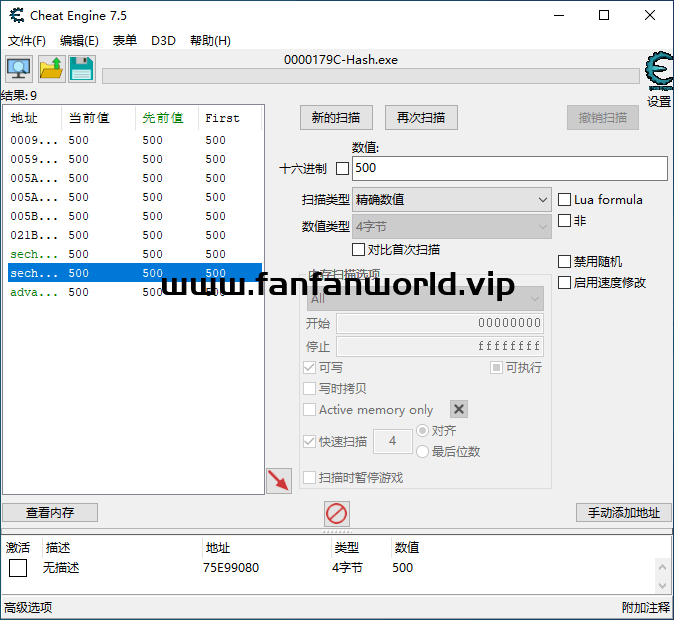The height and width of the screenshot is (620, 674).
Task: Toggle the 非 (not) checkbox
Action: (x=564, y=221)
